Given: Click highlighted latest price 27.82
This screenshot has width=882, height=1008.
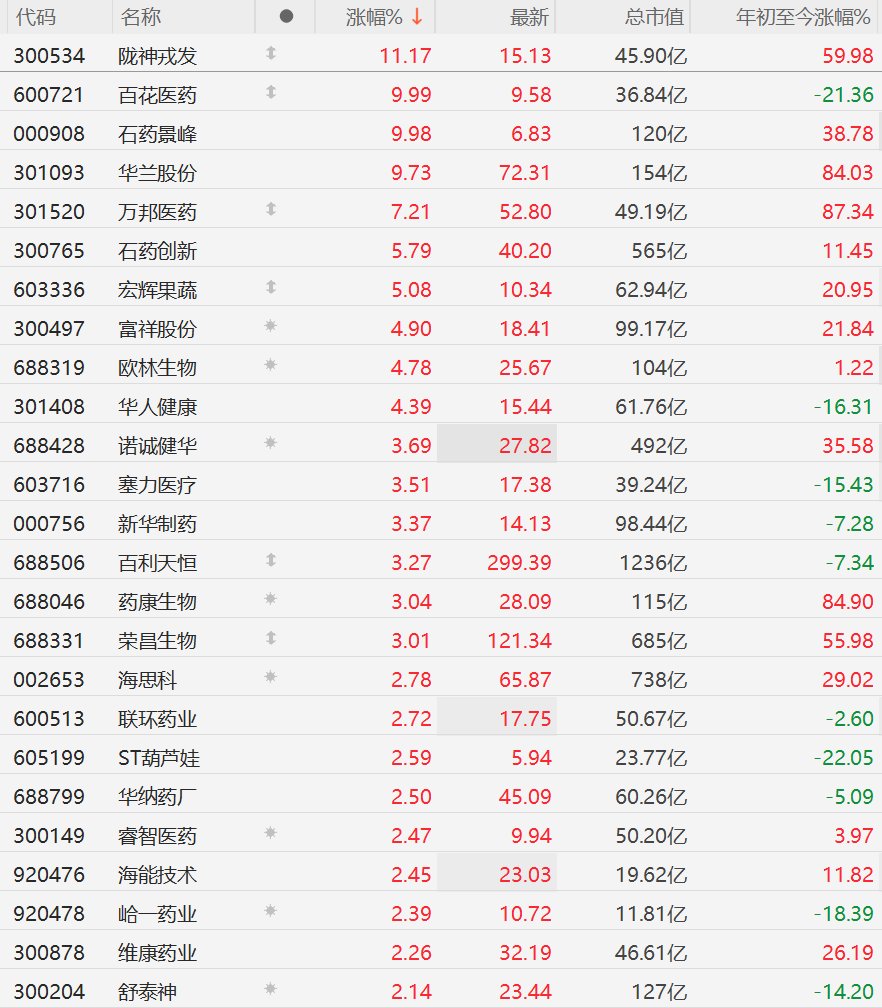Looking at the screenshot, I should pyautogui.click(x=525, y=446).
